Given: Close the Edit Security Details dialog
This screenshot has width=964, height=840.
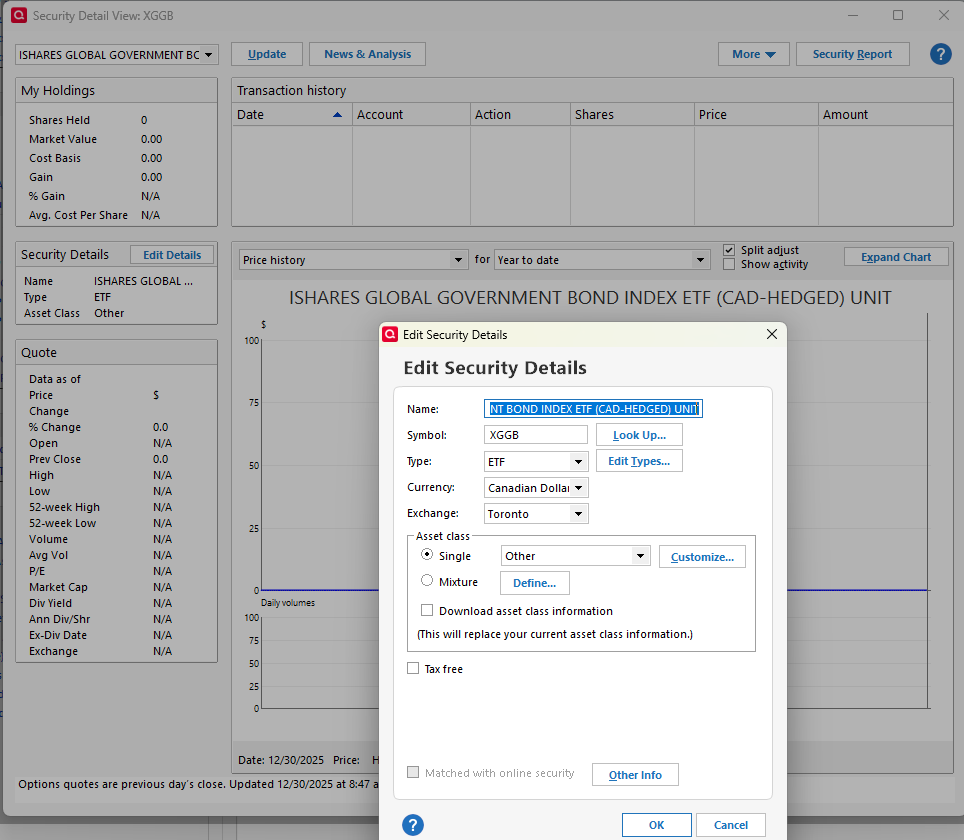Looking at the screenshot, I should tap(771, 334).
